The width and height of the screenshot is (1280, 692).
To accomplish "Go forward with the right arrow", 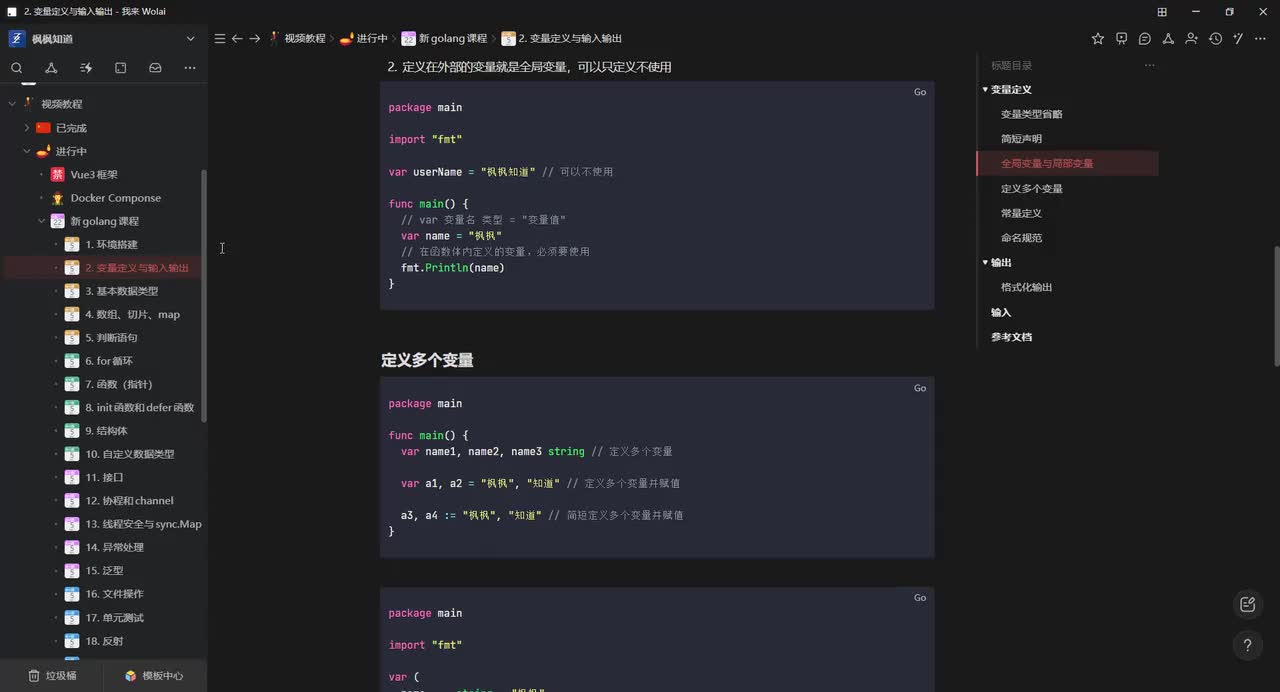I will [x=254, y=38].
